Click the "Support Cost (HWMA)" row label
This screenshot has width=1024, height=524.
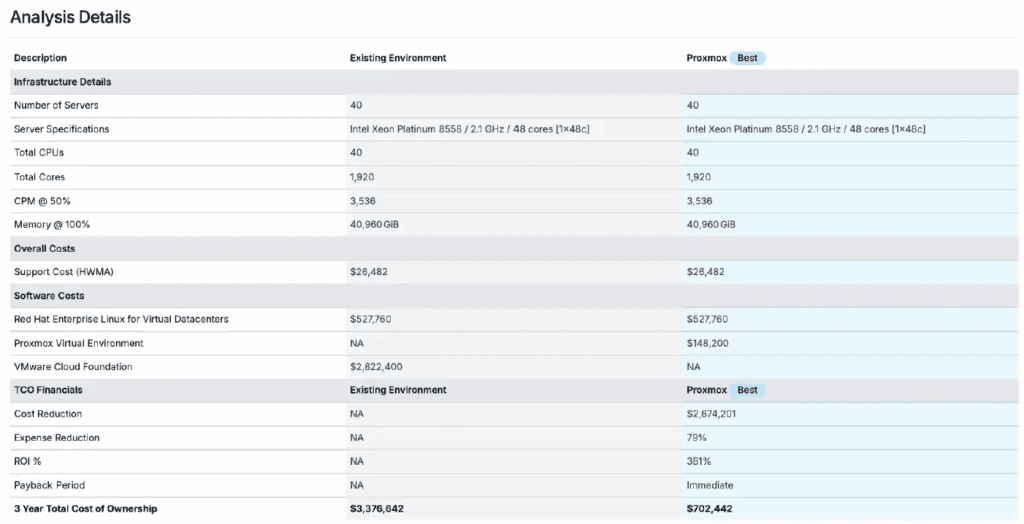tap(60, 272)
